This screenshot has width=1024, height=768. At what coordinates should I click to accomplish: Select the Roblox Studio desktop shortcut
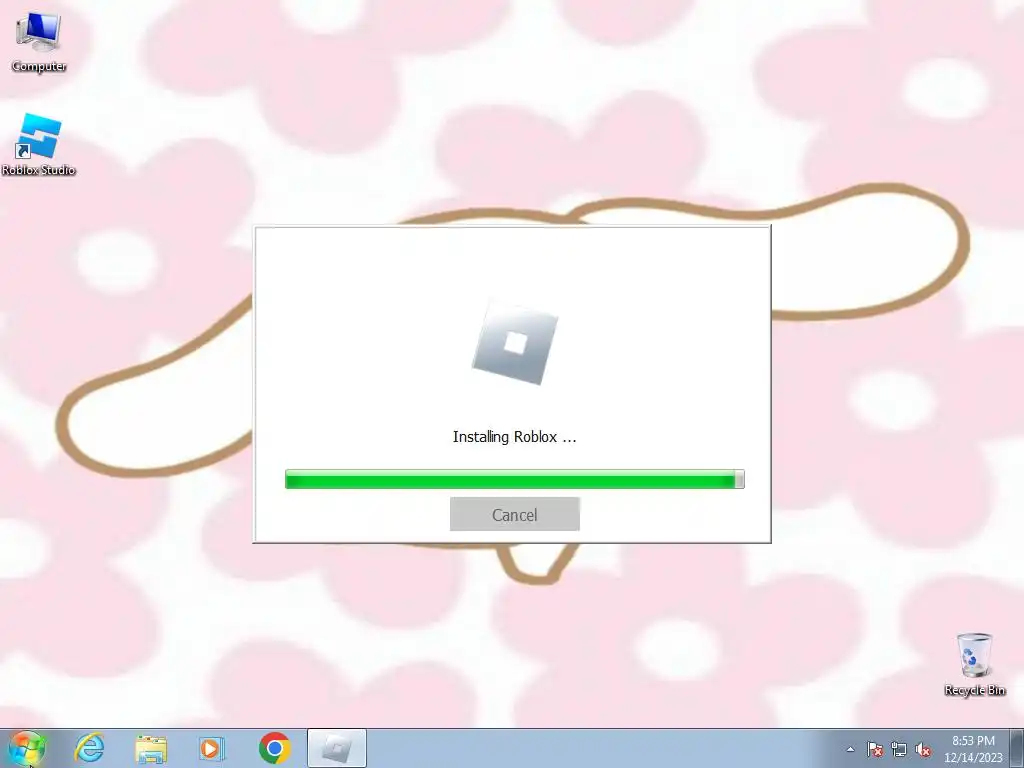point(39,145)
